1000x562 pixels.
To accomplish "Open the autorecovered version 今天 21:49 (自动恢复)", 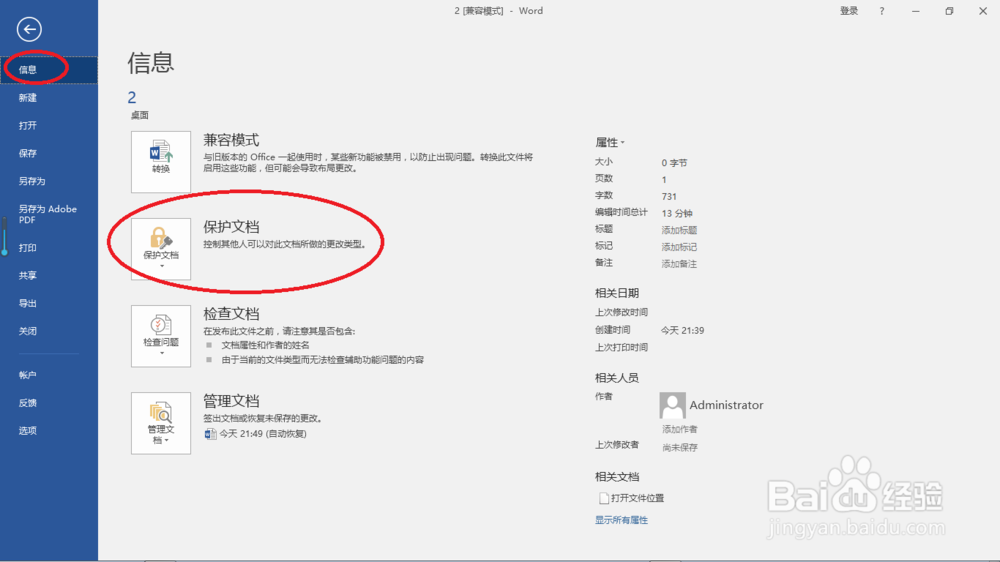I will [256, 434].
